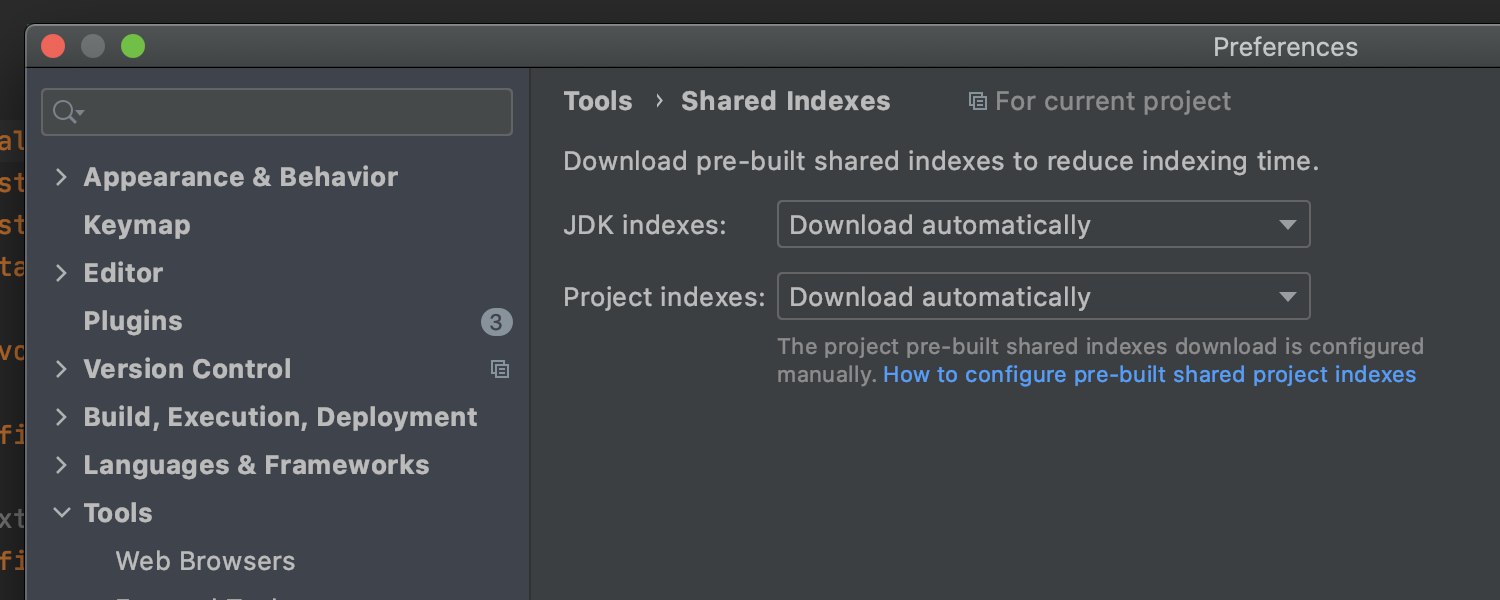Close the Preferences window with red button

tap(53, 46)
